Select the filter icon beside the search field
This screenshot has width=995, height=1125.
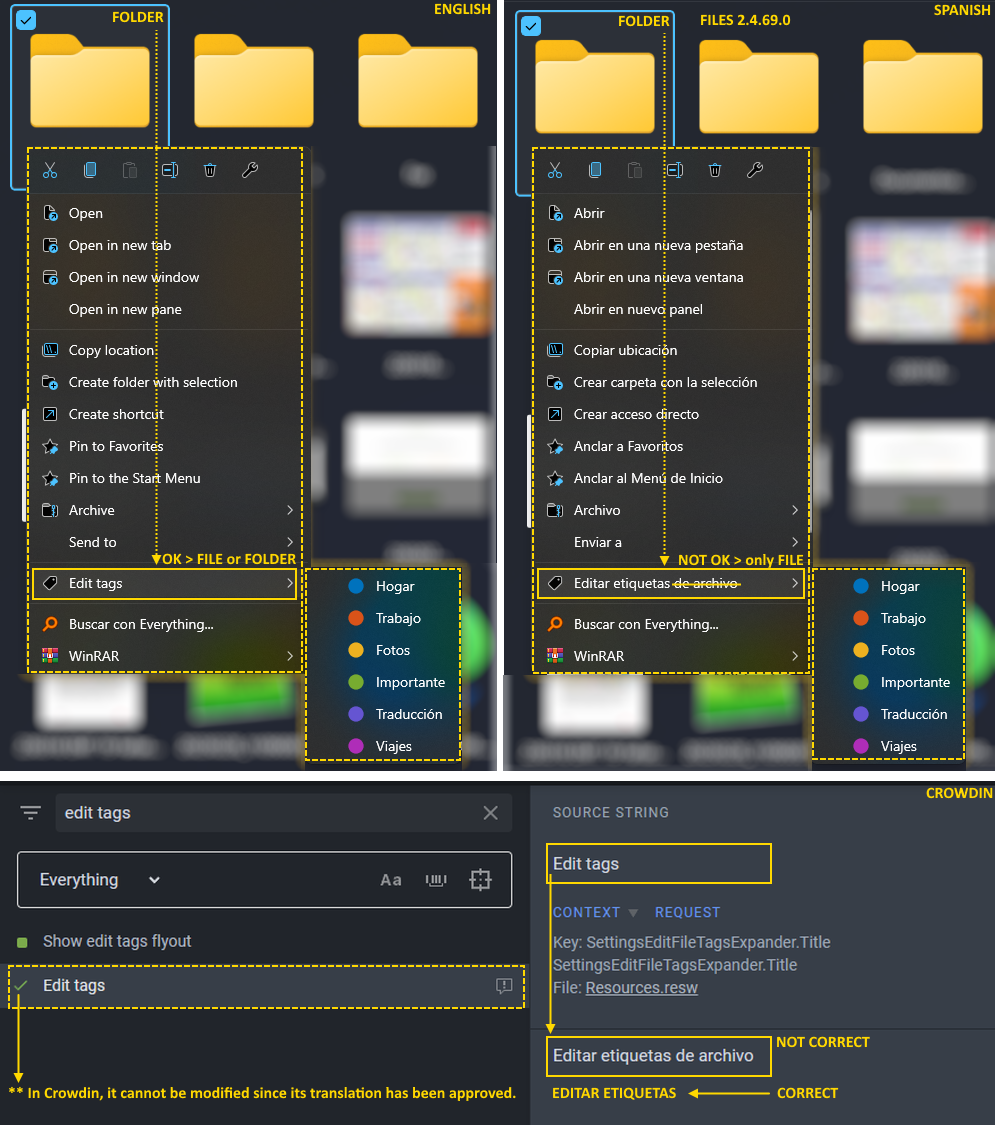coord(30,812)
